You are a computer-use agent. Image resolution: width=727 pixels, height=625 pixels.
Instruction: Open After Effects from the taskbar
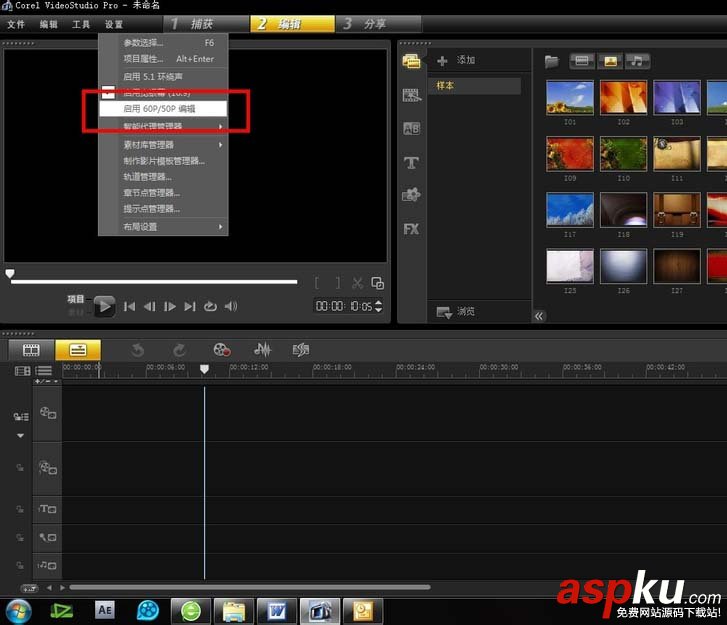coord(105,610)
